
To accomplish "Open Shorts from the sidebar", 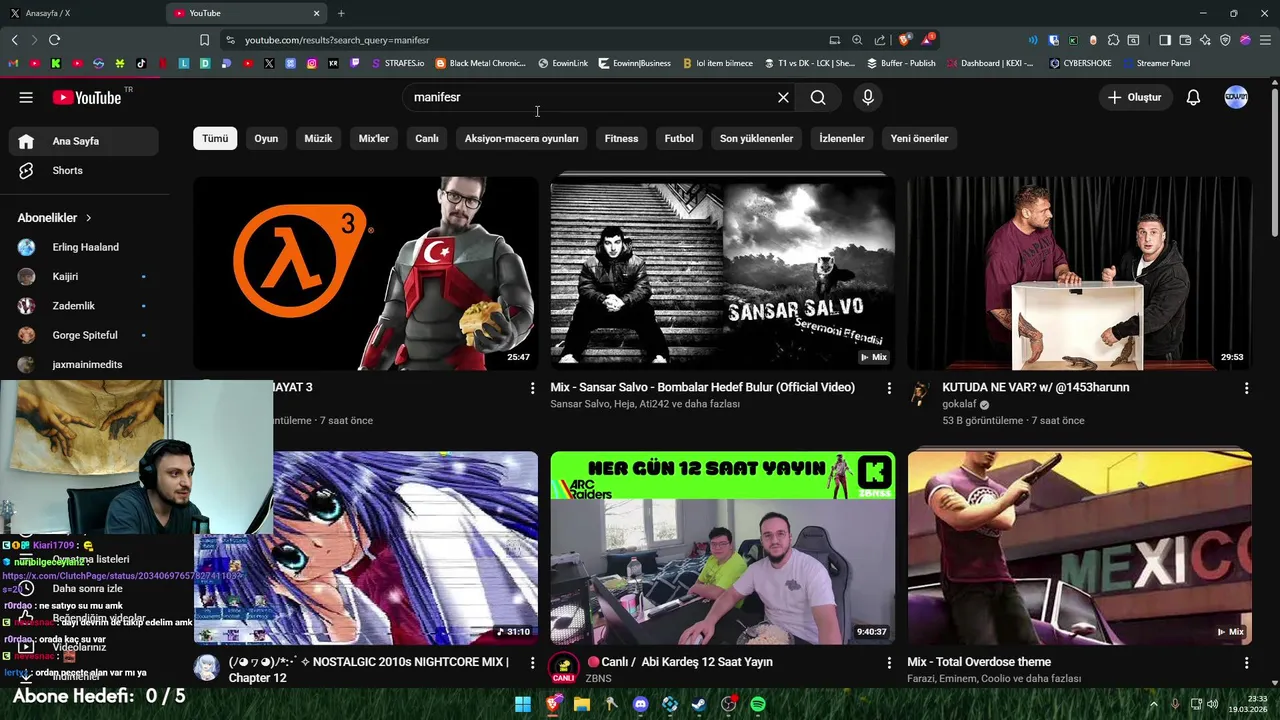I will (x=84, y=170).
